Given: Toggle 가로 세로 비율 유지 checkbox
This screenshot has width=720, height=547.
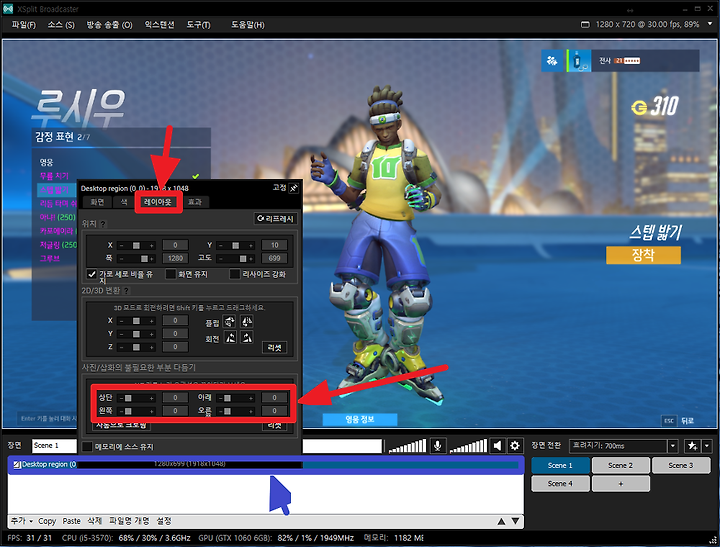Looking at the screenshot, I should (x=92, y=274).
